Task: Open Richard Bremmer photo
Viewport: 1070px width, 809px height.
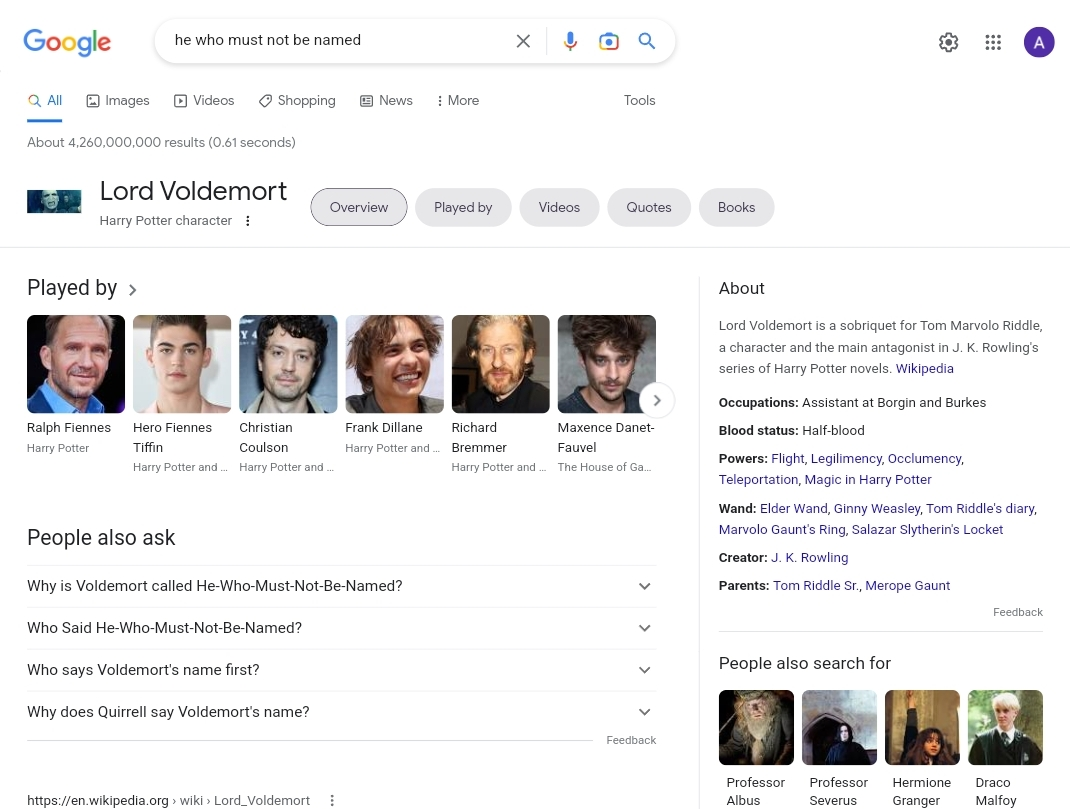Action: coord(500,364)
